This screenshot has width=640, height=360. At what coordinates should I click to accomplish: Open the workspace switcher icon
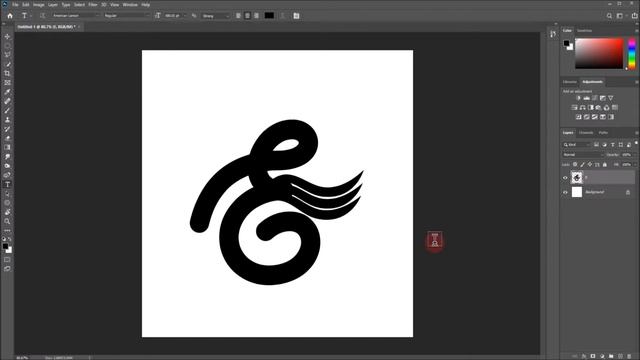click(x=620, y=16)
